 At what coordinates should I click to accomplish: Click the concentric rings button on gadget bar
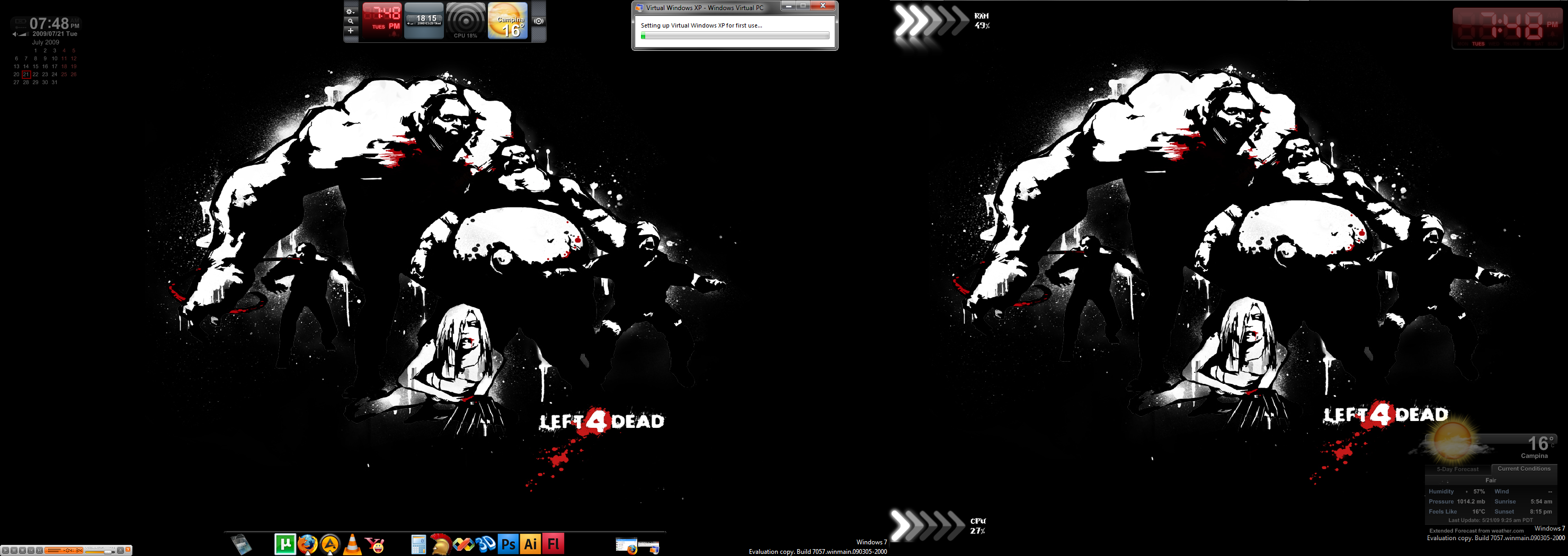coord(539,21)
